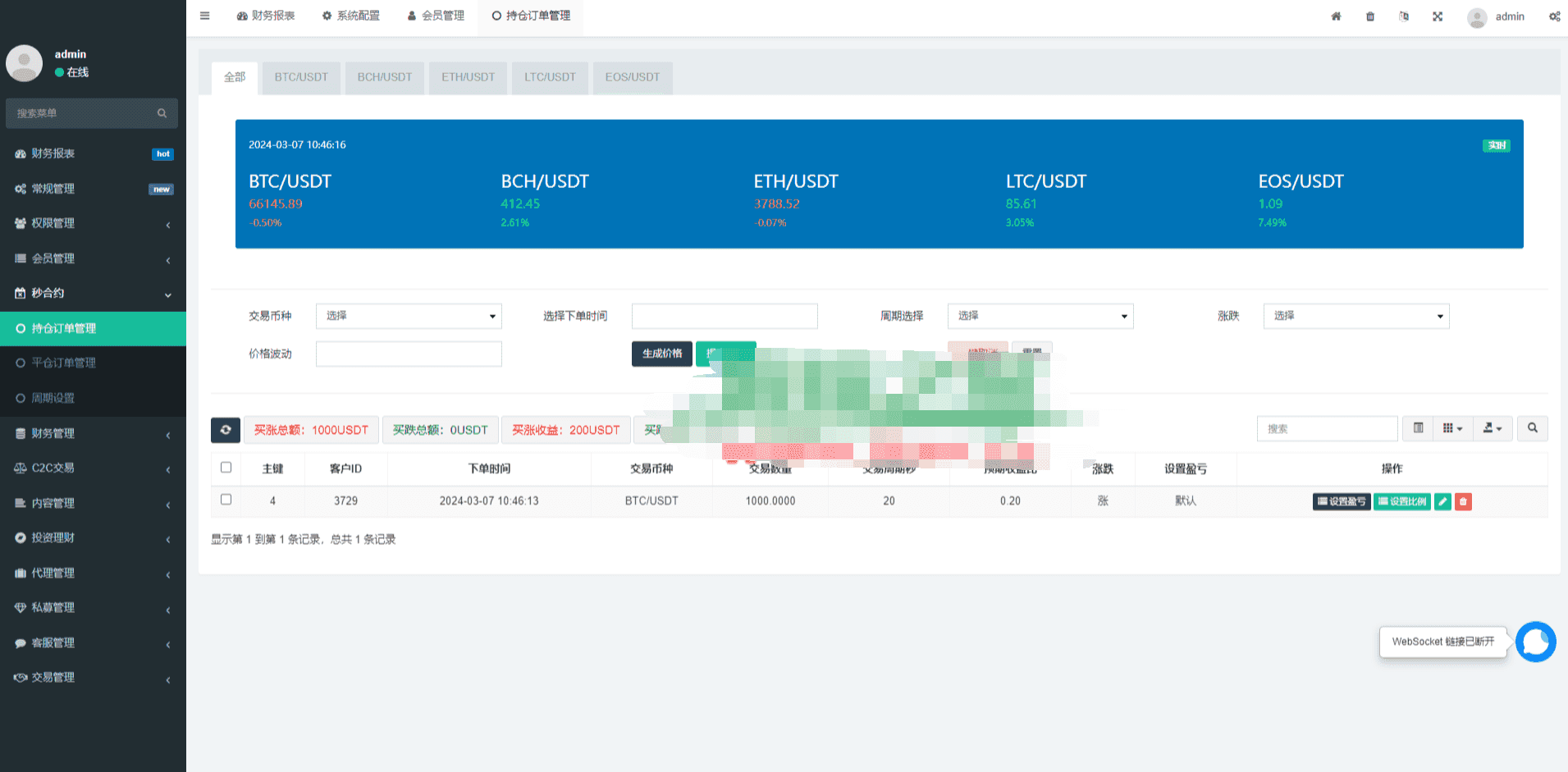Open the 交易币种 dropdown

pos(409,316)
